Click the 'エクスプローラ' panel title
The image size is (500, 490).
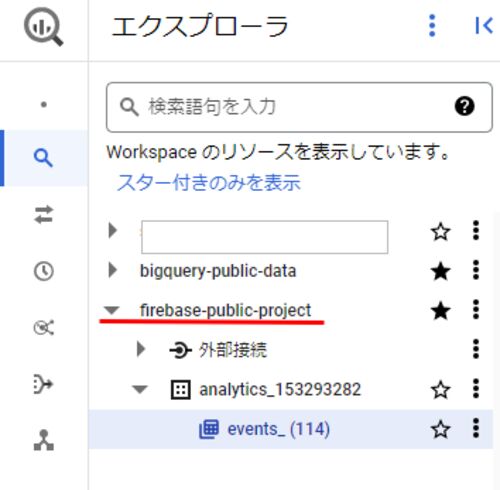[x=199, y=26]
